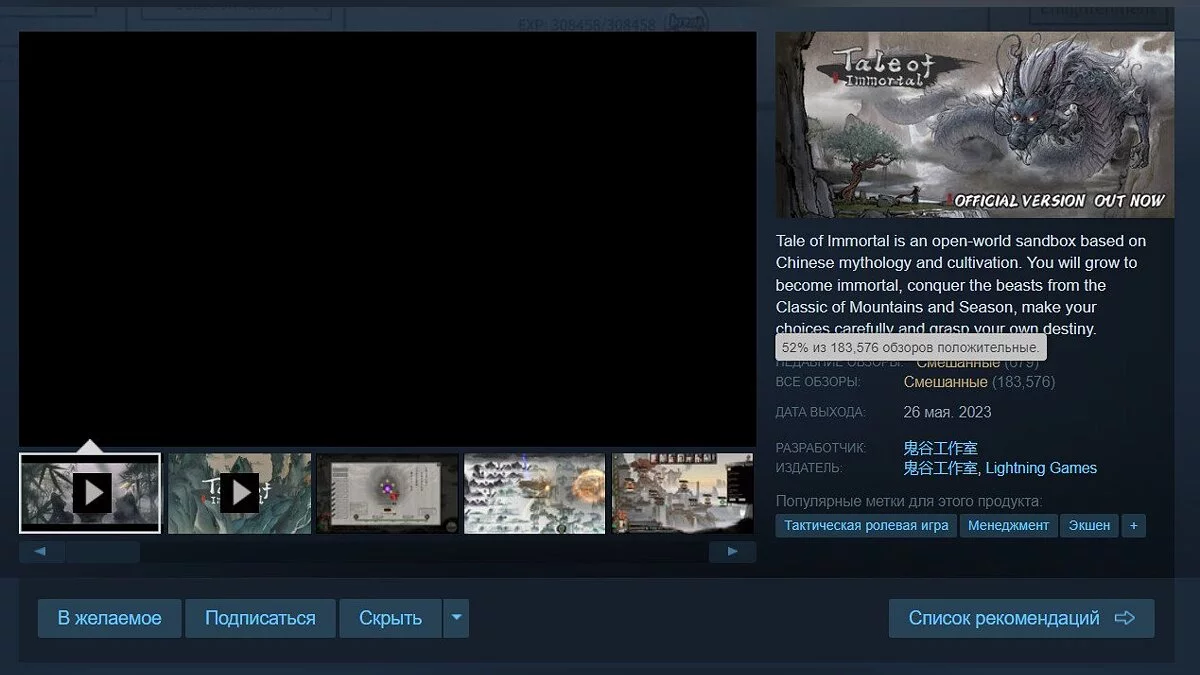
Task: Open developer link 鬼谷工作室
Action: pyautogui.click(x=940, y=448)
